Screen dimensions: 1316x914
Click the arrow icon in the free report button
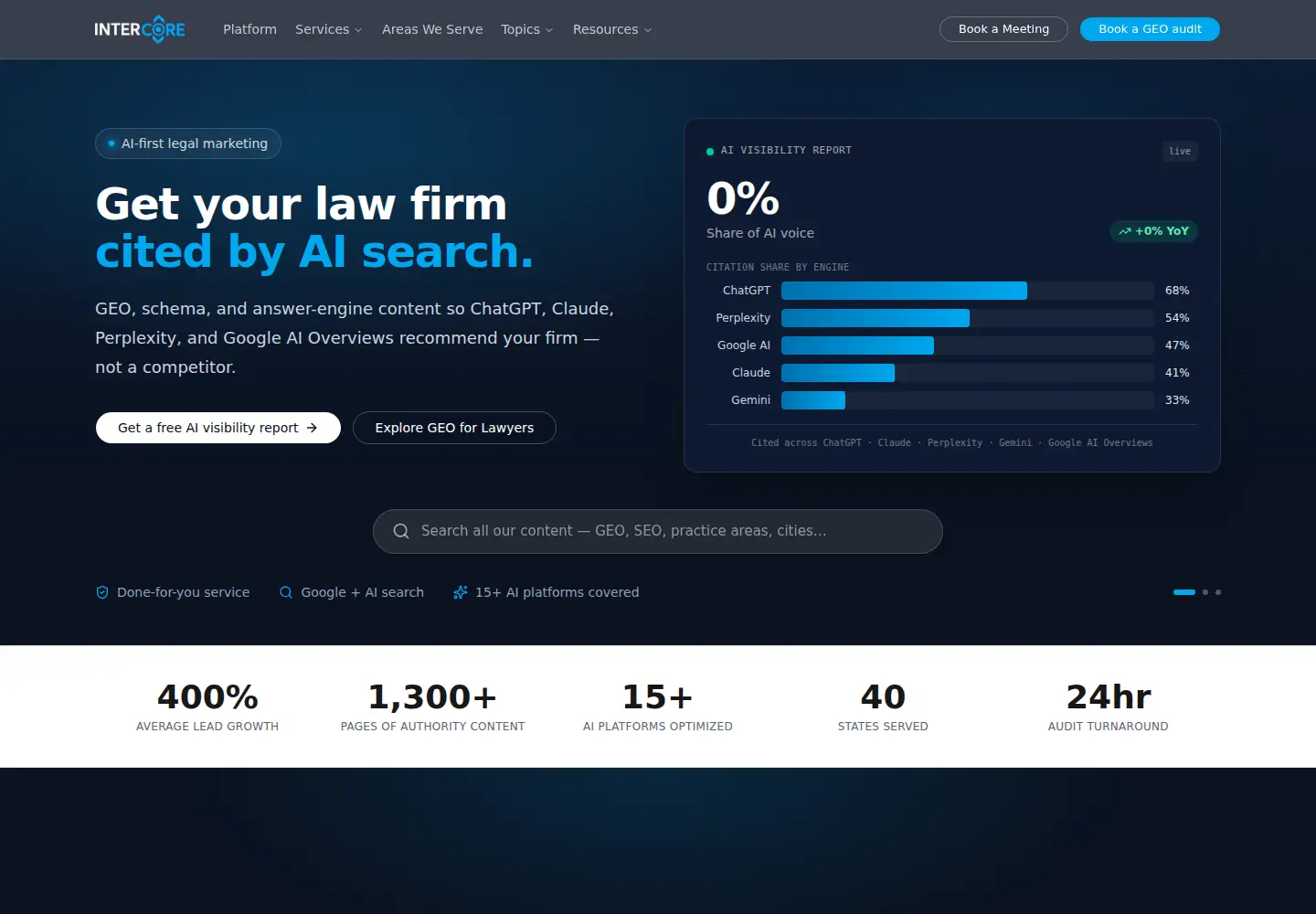(x=312, y=428)
